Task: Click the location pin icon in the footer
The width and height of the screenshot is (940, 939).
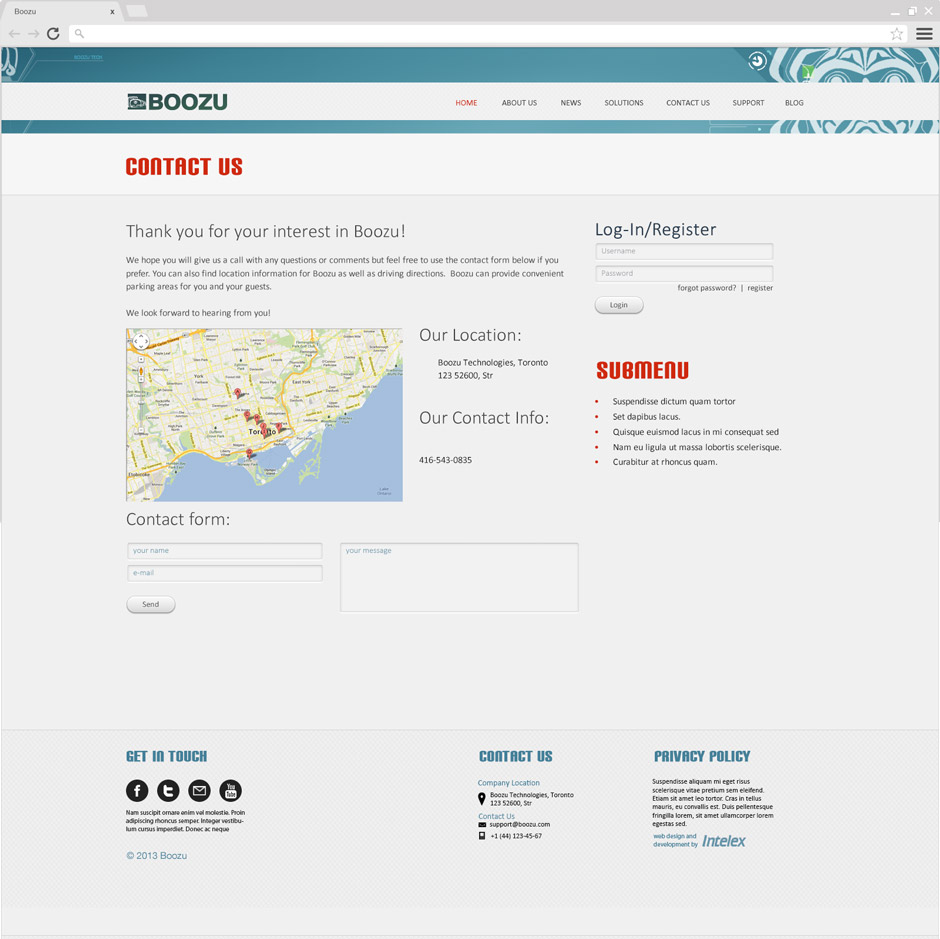Action: [481, 799]
